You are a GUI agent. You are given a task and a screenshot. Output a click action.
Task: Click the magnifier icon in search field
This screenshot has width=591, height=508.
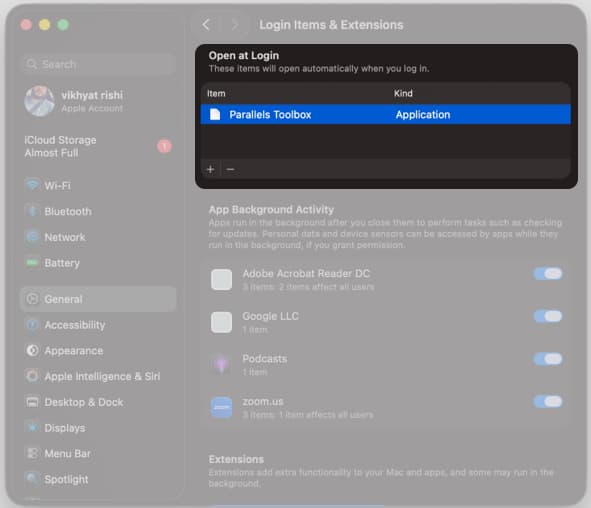pyautogui.click(x=32, y=64)
